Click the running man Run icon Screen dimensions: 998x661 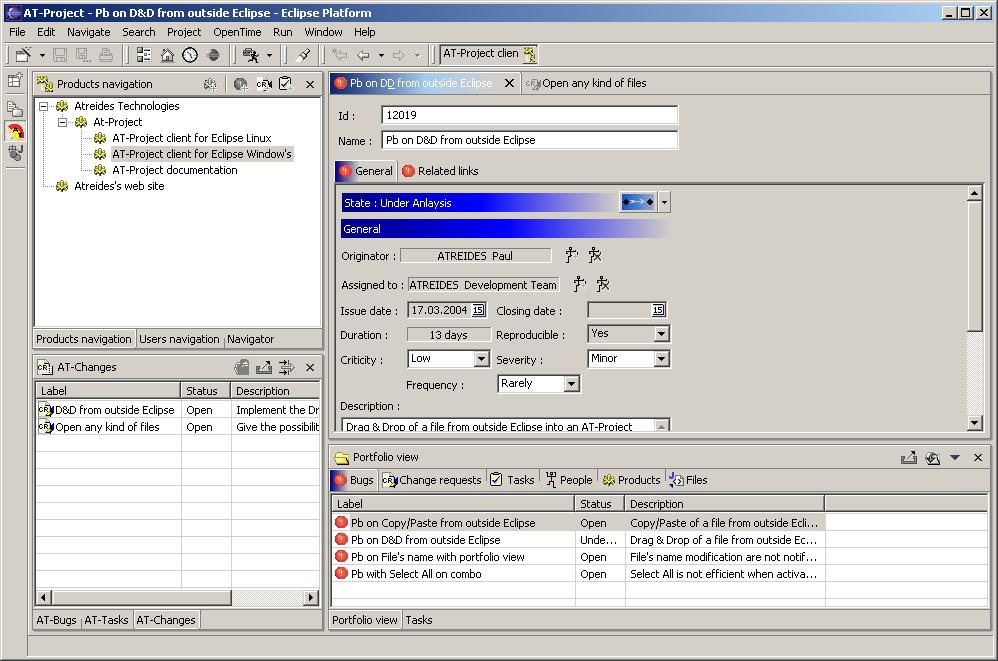pyautogui.click(x=251, y=55)
